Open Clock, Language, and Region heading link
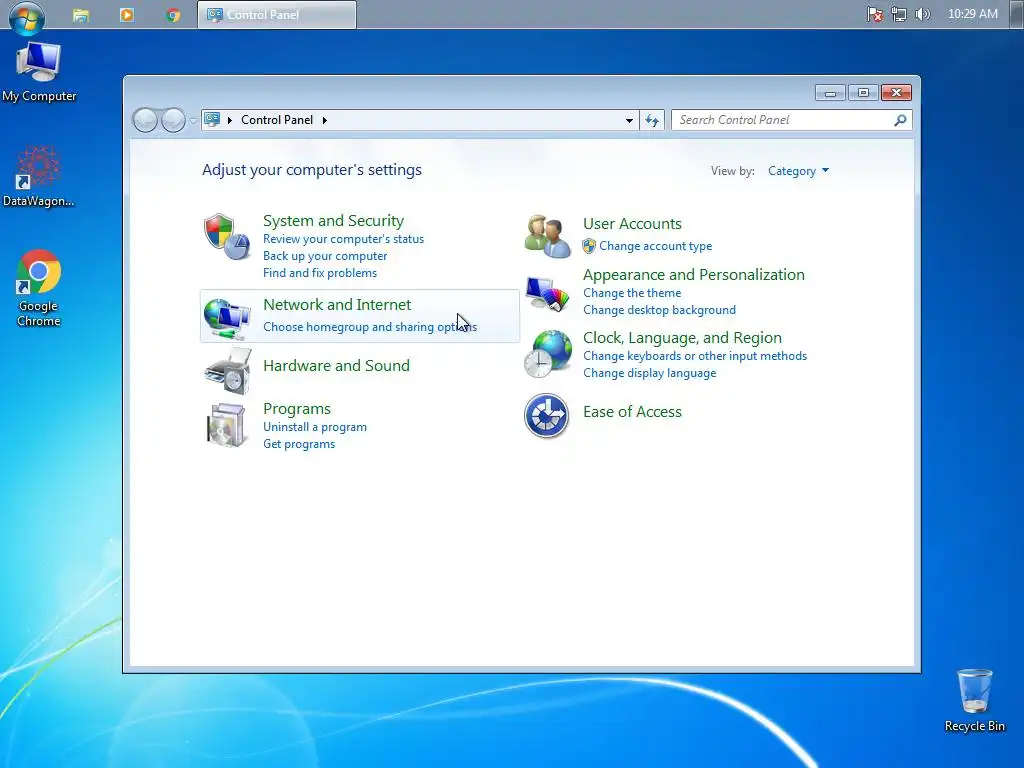The image size is (1024, 768). click(682, 338)
